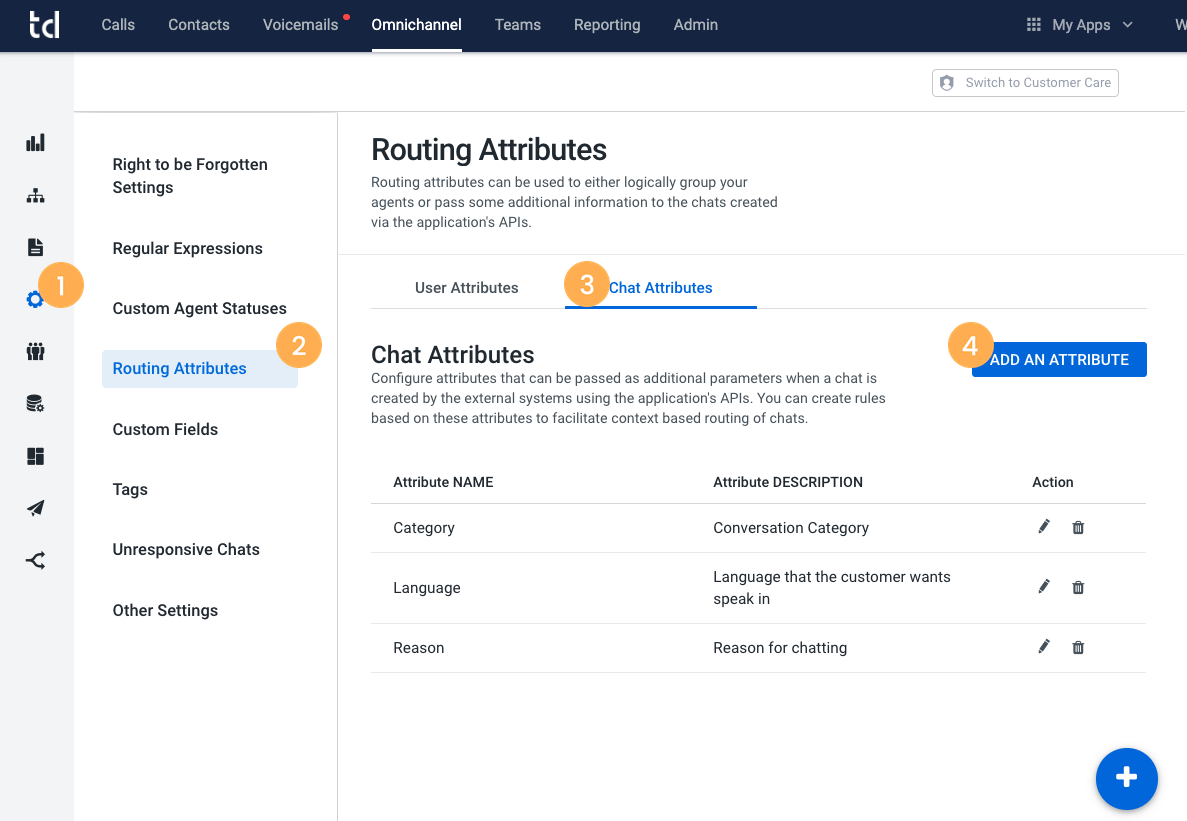
Task: Open the settings gear sidebar icon
Action: pos(35,300)
